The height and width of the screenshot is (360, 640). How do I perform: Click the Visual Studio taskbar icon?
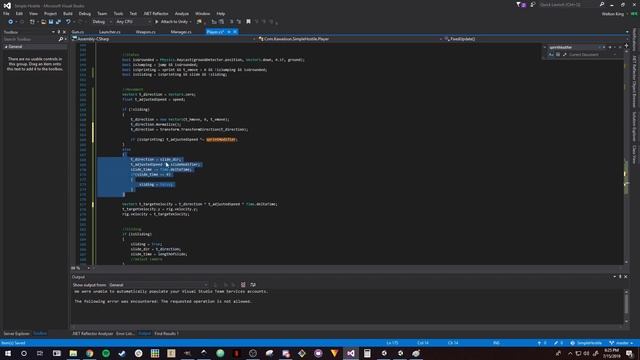351,353
